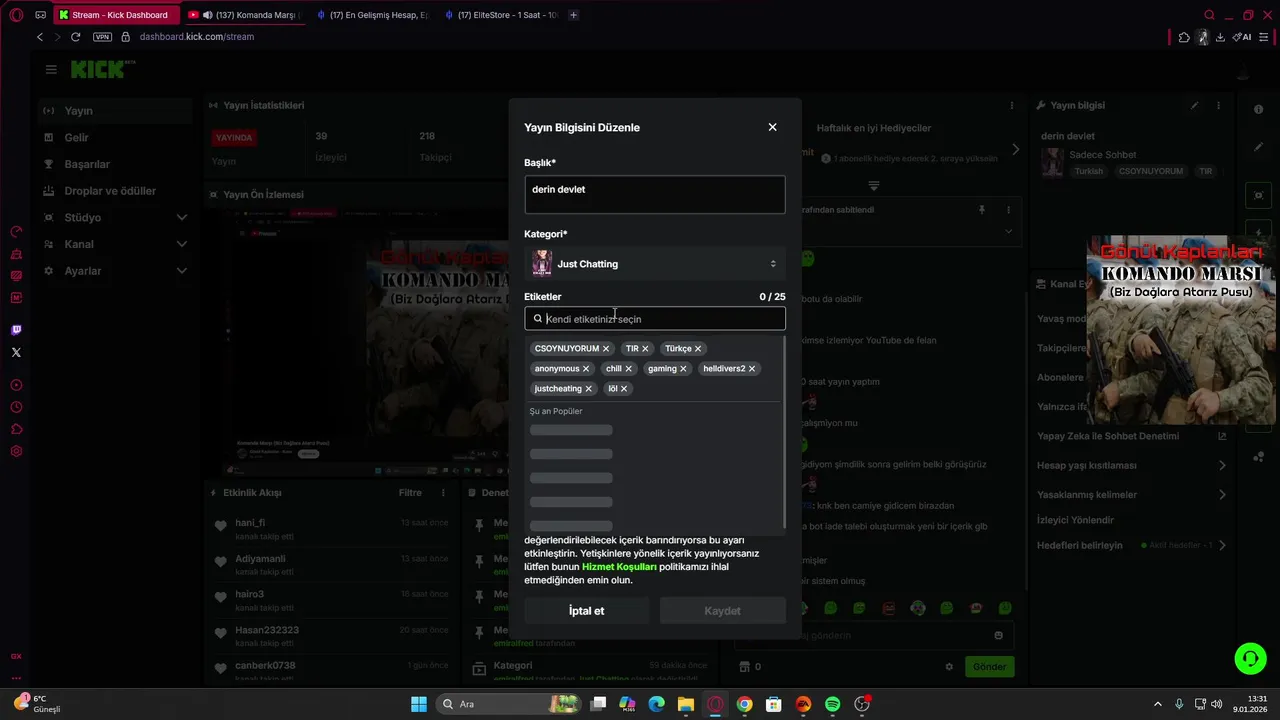
Task: Open browser downloads icon
Action: coord(1220,37)
